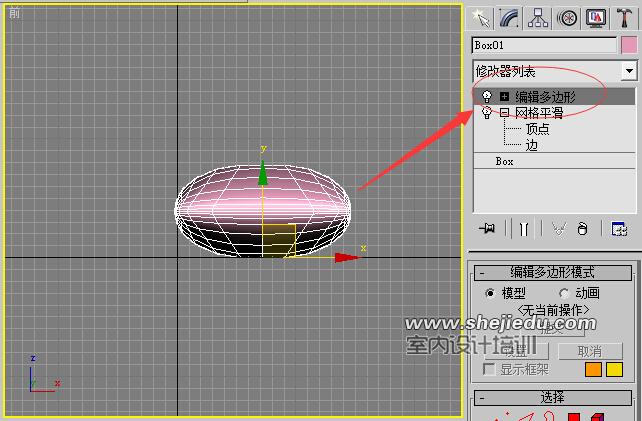Open the Hierarchy panel tab
This screenshot has height=421, width=642.
pyautogui.click(x=538, y=18)
